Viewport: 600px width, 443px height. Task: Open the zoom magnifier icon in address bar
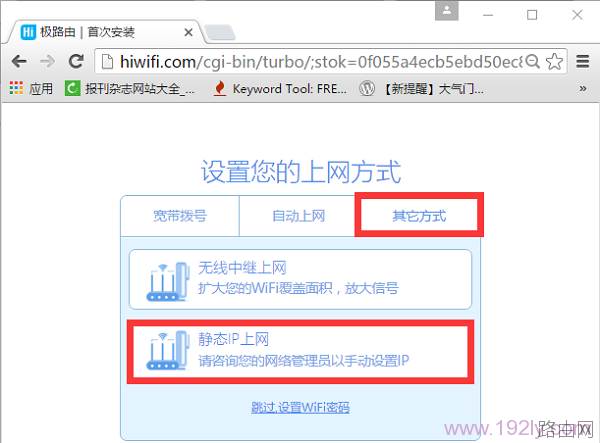click(x=533, y=61)
